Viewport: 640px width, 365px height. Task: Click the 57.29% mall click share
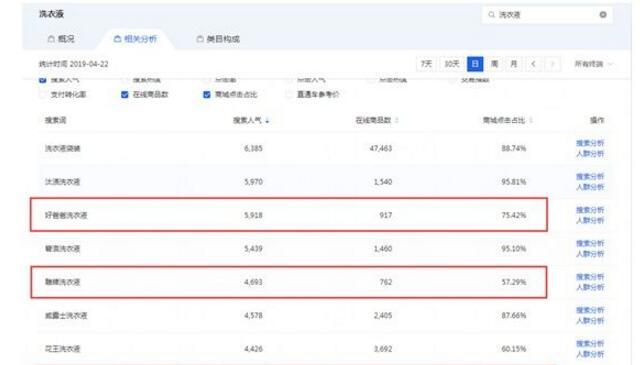point(514,282)
